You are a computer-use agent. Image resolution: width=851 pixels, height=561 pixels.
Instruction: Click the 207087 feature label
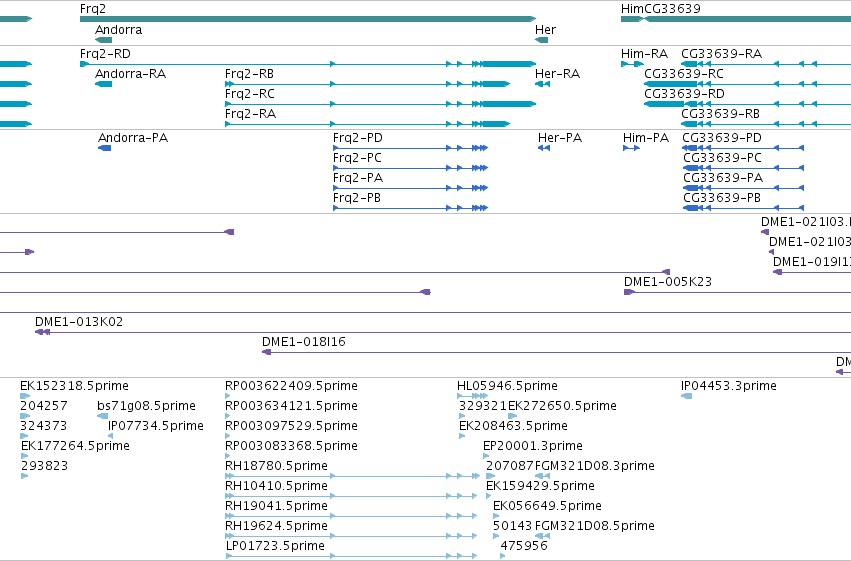(x=510, y=466)
